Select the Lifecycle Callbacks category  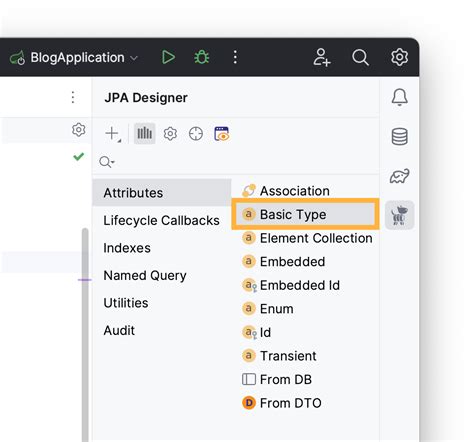click(x=162, y=220)
